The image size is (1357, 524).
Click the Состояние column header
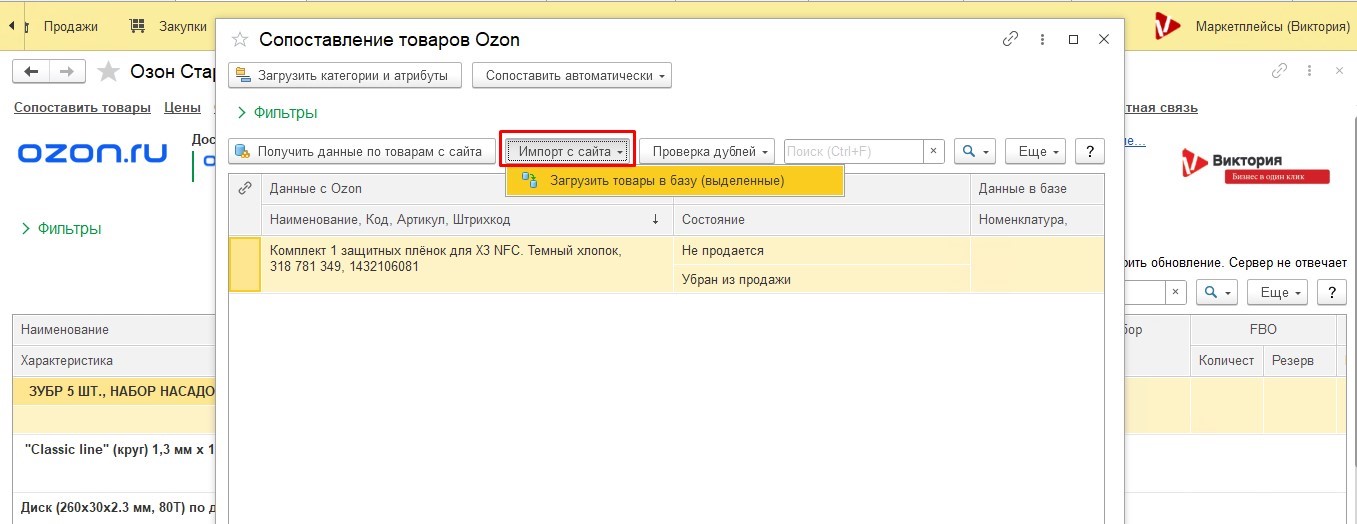tap(821, 219)
